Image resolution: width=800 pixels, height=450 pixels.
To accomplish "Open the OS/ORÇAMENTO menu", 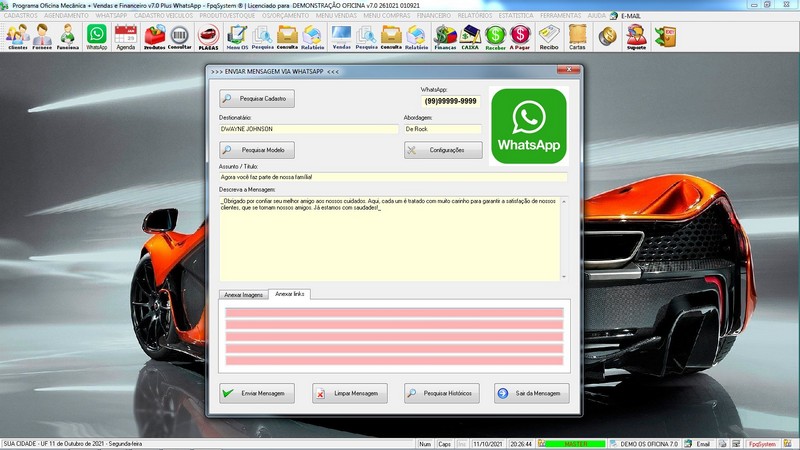I will [x=285, y=16].
